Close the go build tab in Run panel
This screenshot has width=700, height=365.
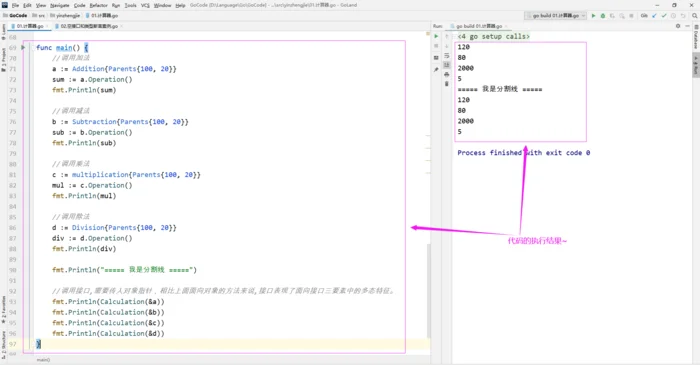click(x=506, y=26)
